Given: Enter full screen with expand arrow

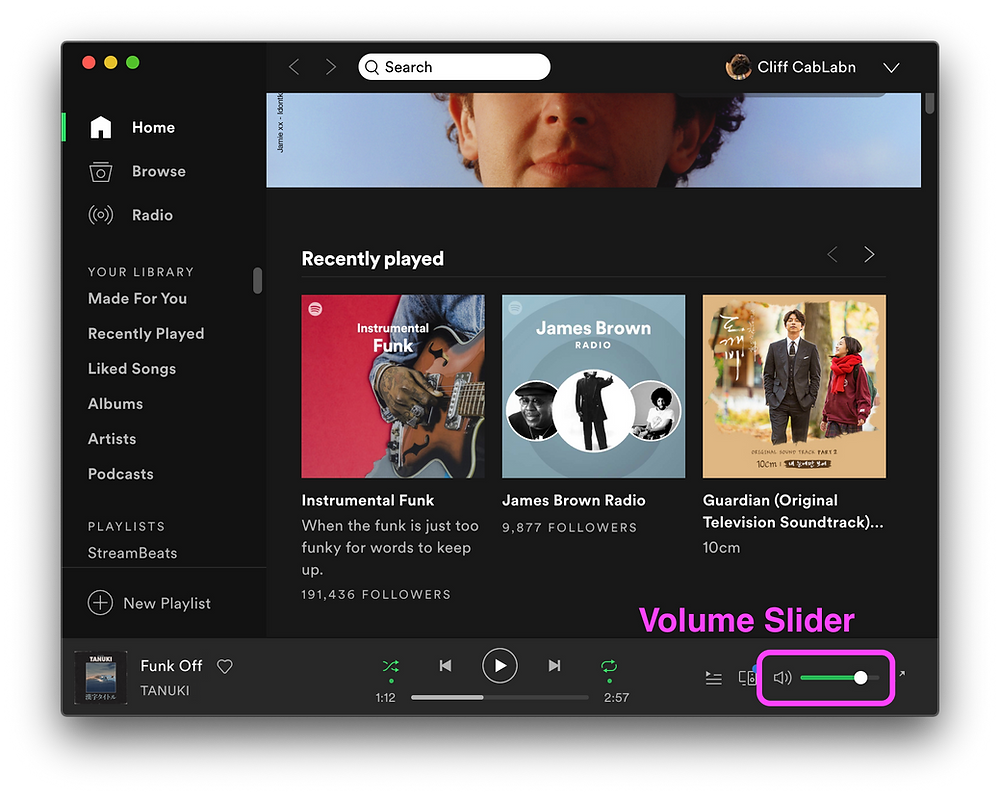Looking at the screenshot, I should pos(902,673).
